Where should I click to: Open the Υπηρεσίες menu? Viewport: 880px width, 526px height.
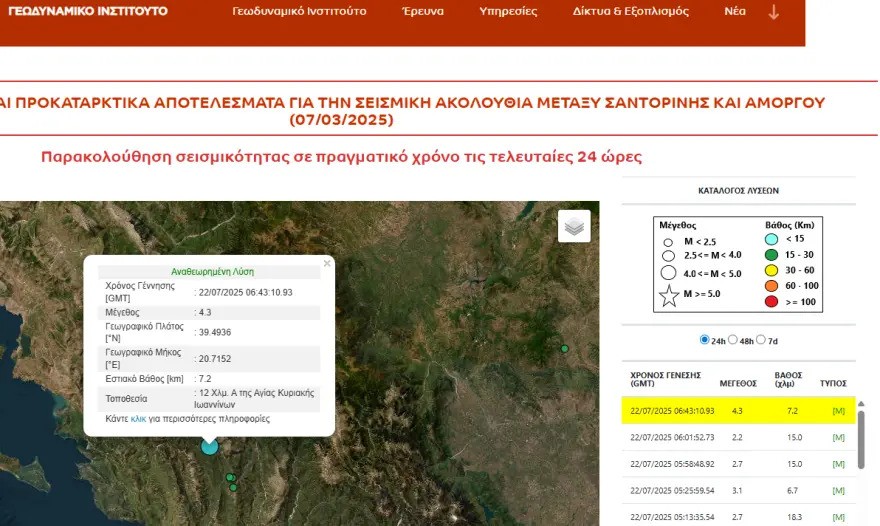point(508,11)
